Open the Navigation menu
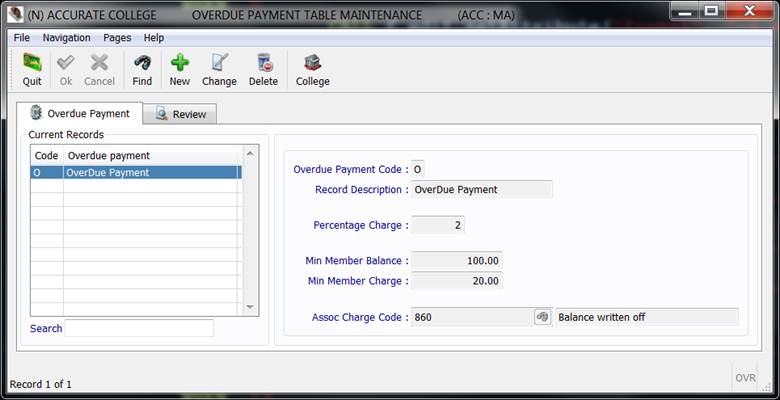The image size is (780, 400). coord(66,37)
